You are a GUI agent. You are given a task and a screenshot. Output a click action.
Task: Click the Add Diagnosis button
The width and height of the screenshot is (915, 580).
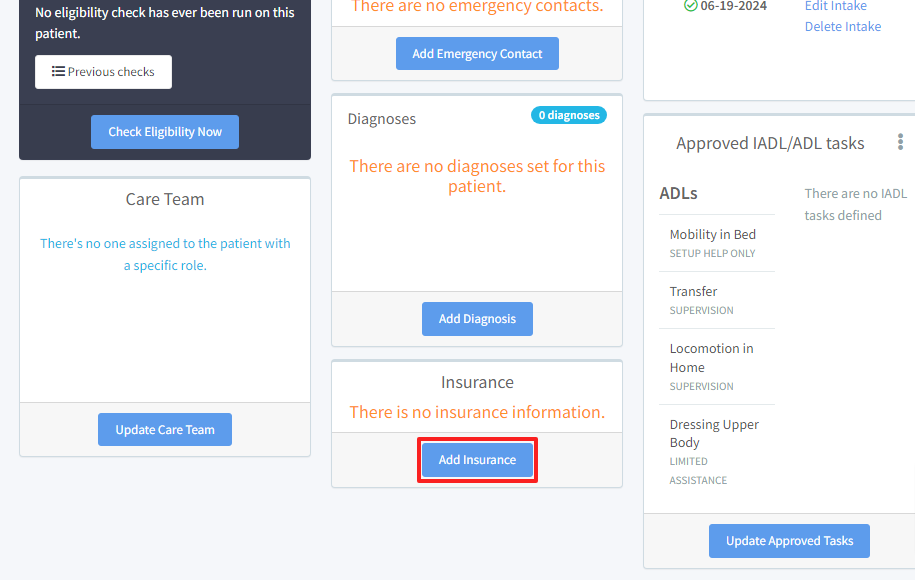(x=477, y=319)
